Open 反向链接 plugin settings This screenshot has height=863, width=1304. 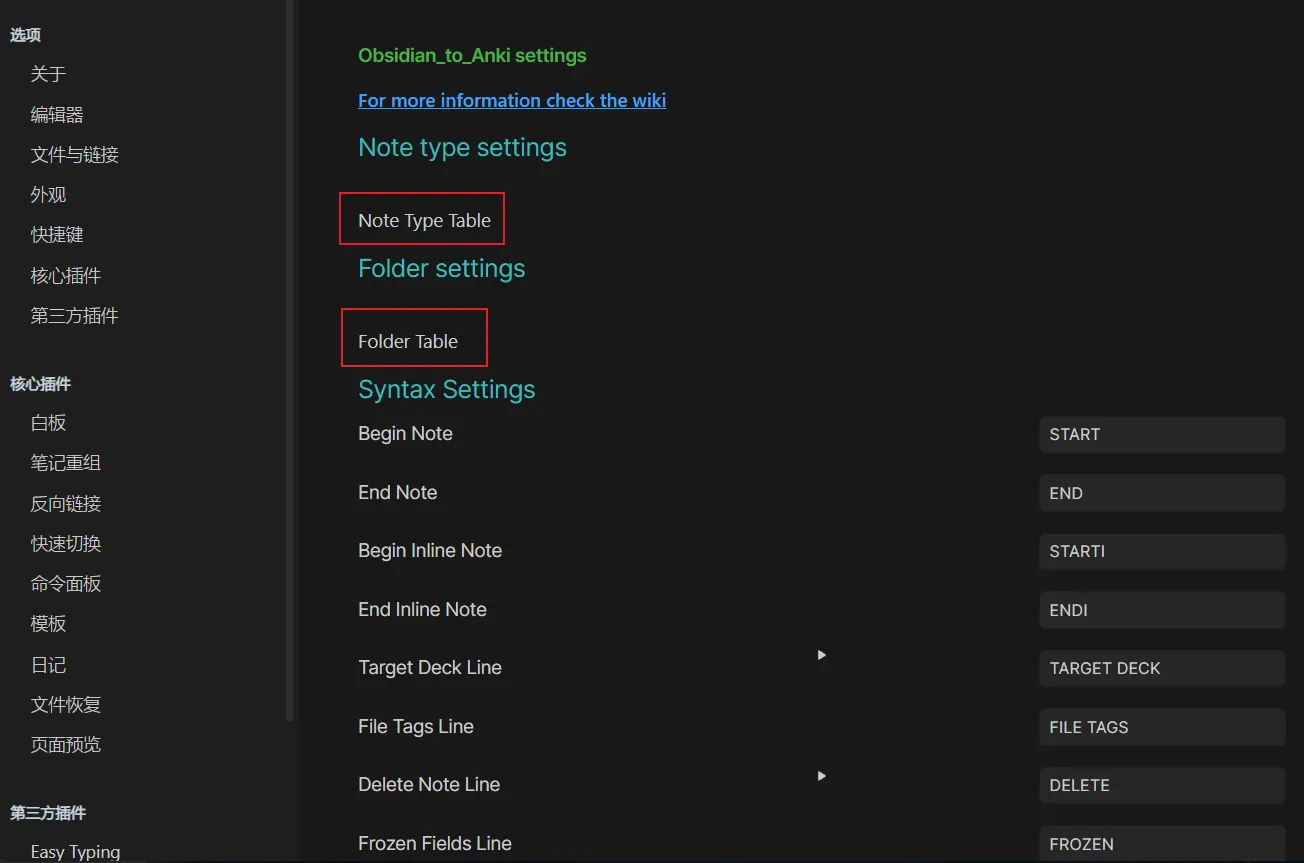click(x=66, y=503)
